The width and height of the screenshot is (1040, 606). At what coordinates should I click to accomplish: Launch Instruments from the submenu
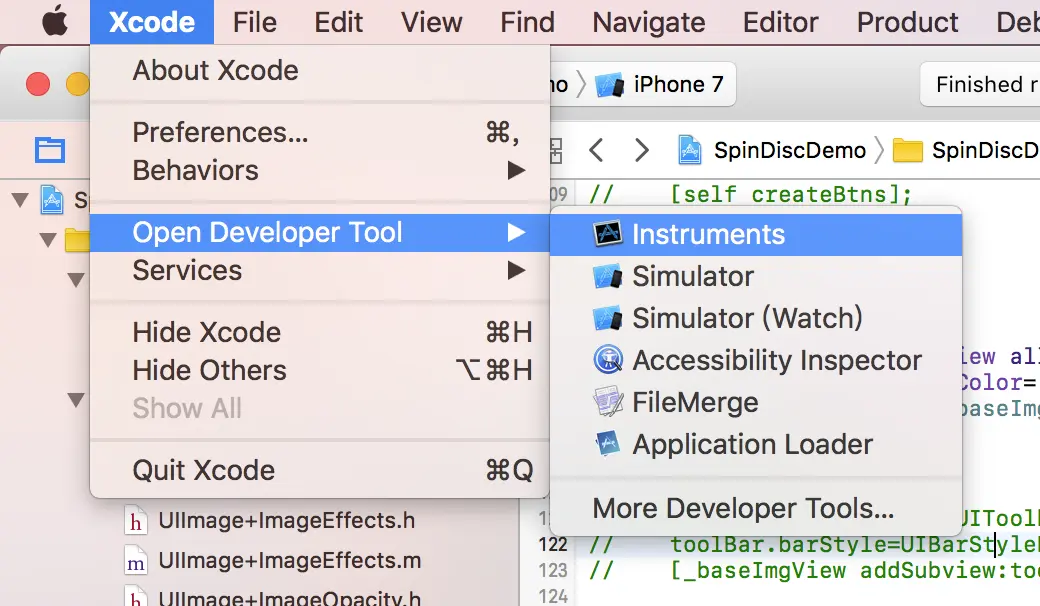click(x=756, y=234)
